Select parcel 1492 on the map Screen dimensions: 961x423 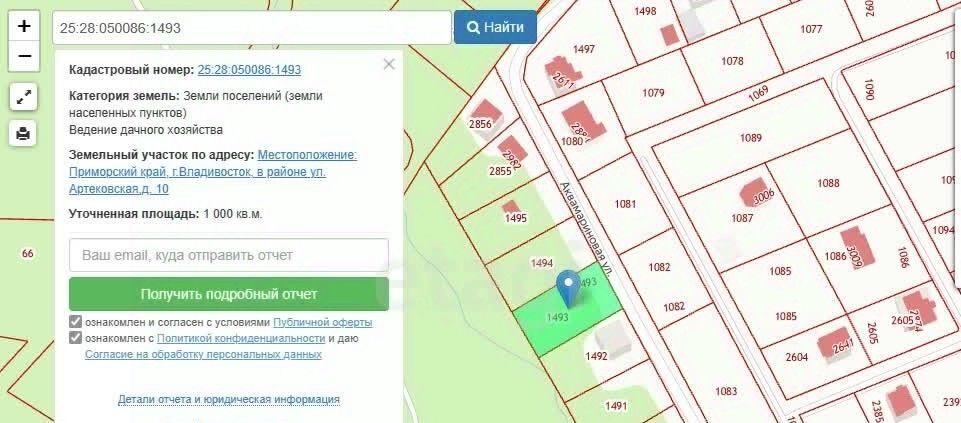tap(596, 356)
